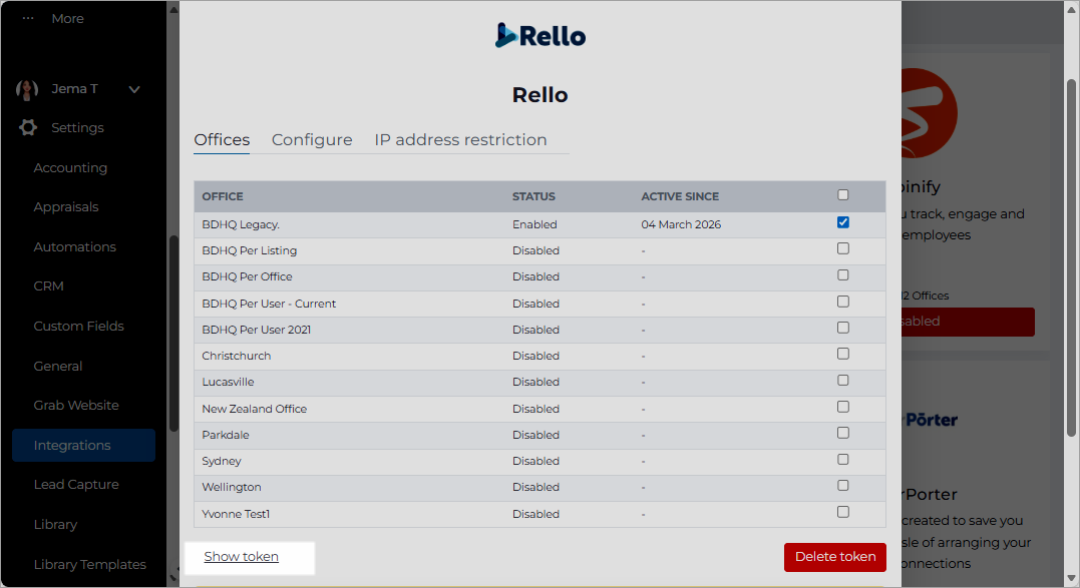1080x588 pixels.
Task: Open Lead Capture in the sidebar
Action: click(76, 485)
